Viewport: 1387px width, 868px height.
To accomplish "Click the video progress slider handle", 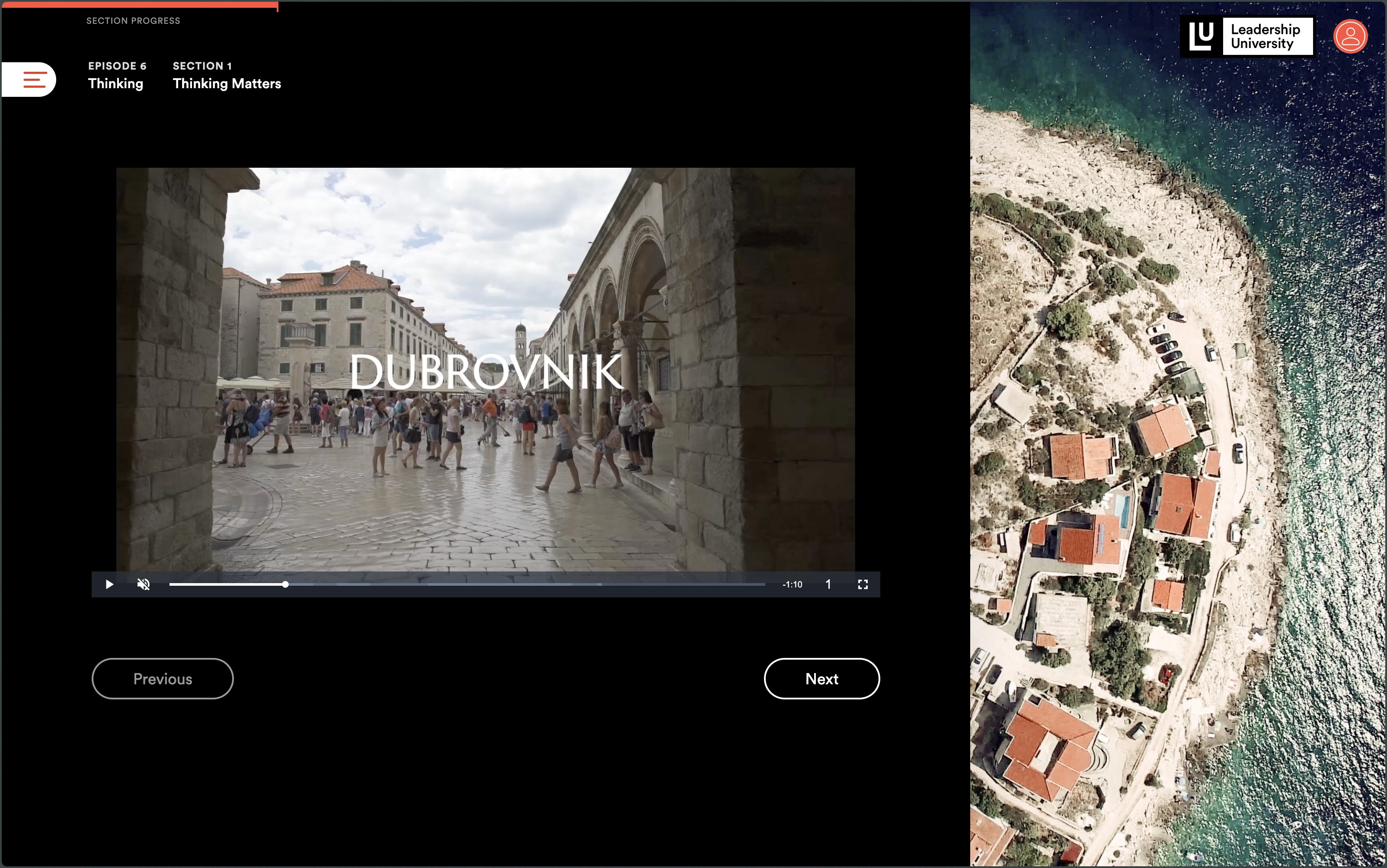I will point(285,584).
